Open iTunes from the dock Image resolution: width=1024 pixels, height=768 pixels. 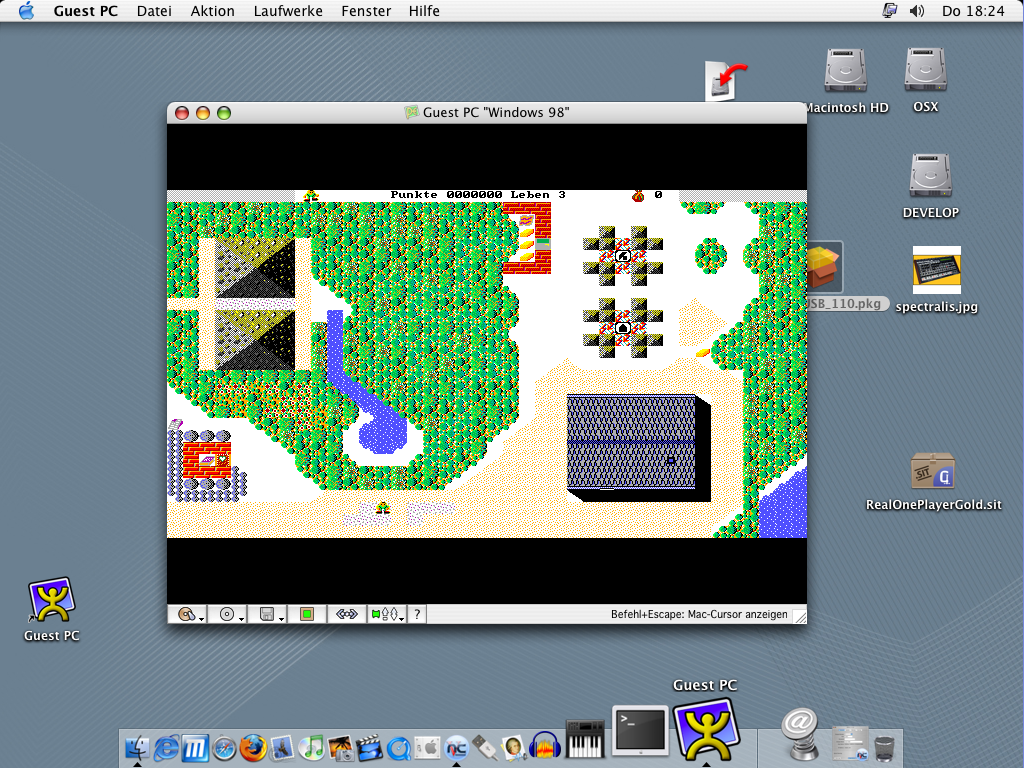tap(312, 748)
